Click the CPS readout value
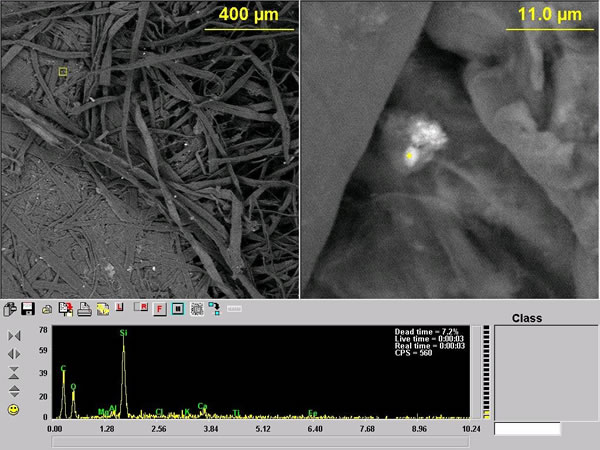The image size is (600, 450). point(413,353)
